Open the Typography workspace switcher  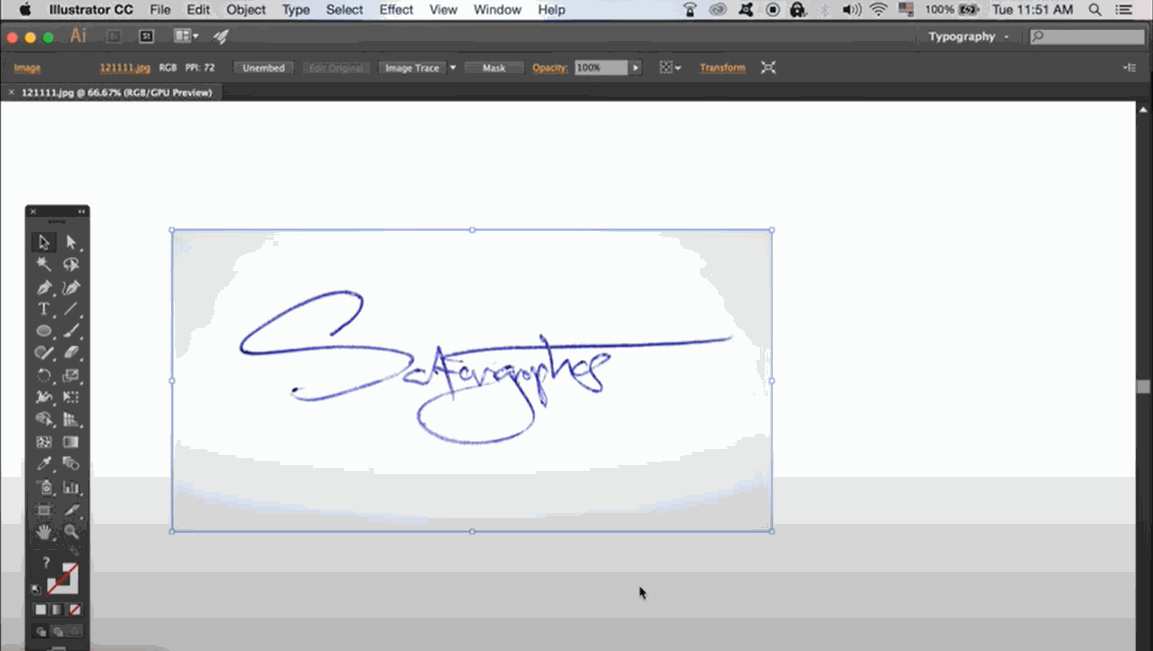coord(966,36)
